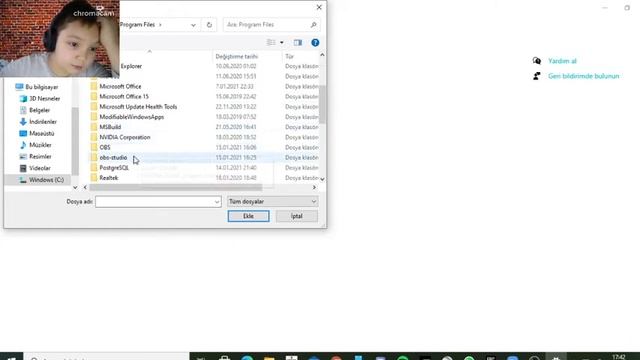The height and width of the screenshot is (360, 640).
Task: Select the Microsoft Update Health Tools folder icon
Action: [x=94, y=107]
